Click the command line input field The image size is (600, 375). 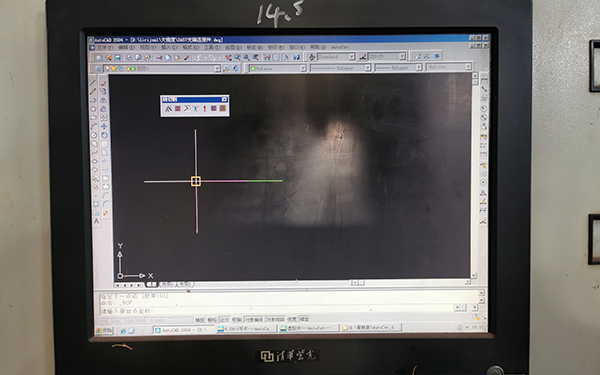pos(277,310)
